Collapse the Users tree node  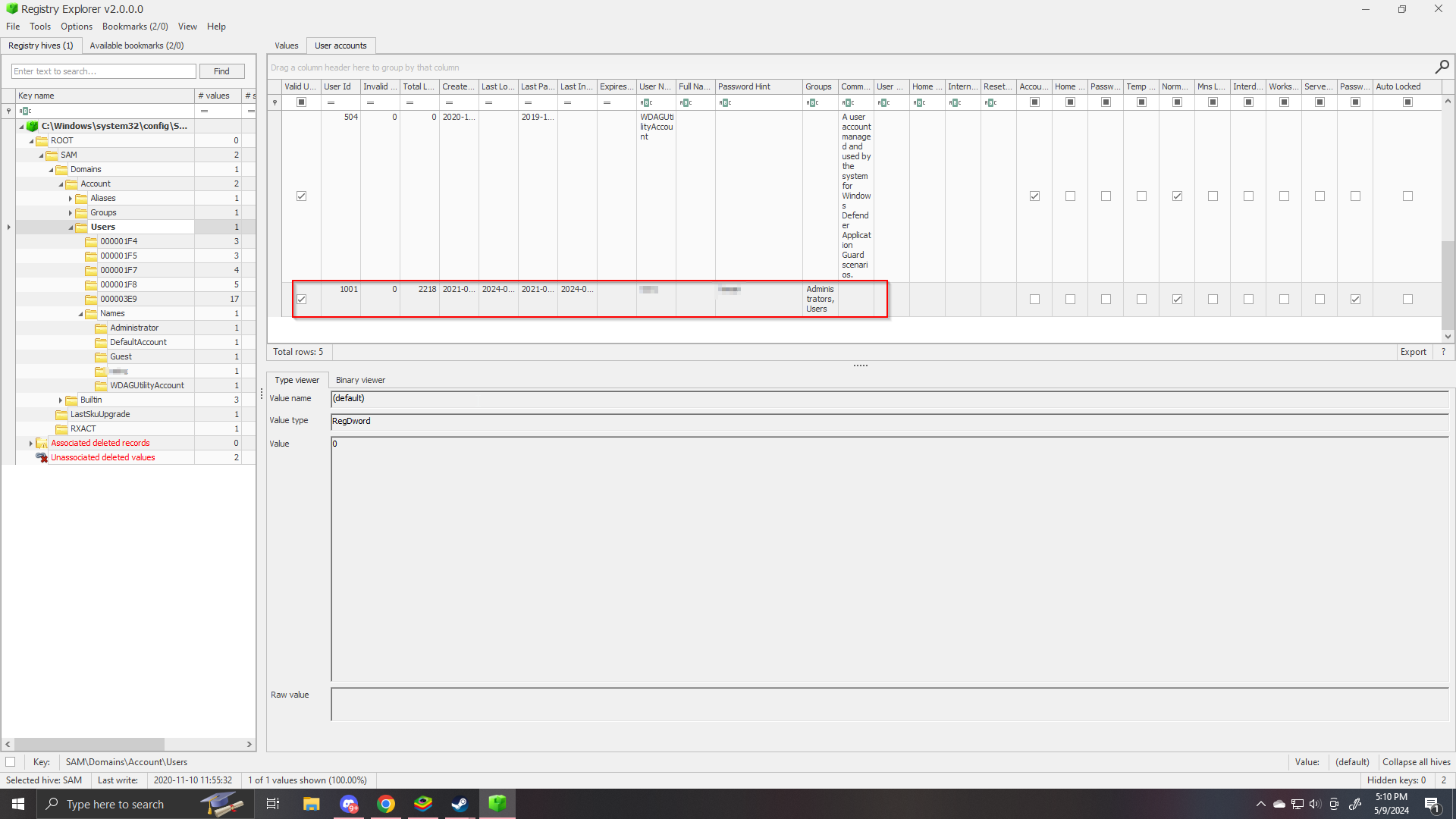point(71,227)
